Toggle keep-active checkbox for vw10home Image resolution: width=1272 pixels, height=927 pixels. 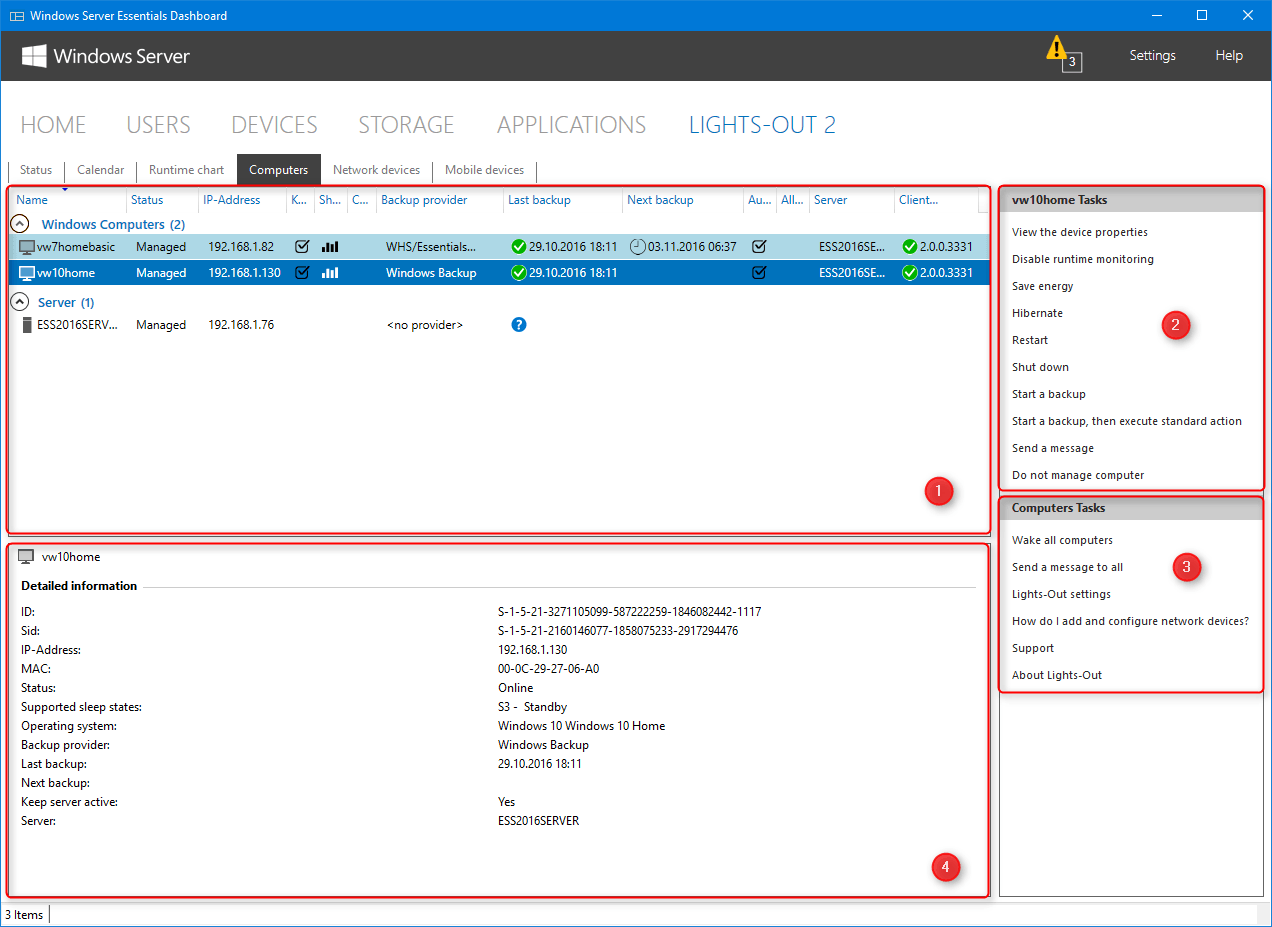point(302,273)
